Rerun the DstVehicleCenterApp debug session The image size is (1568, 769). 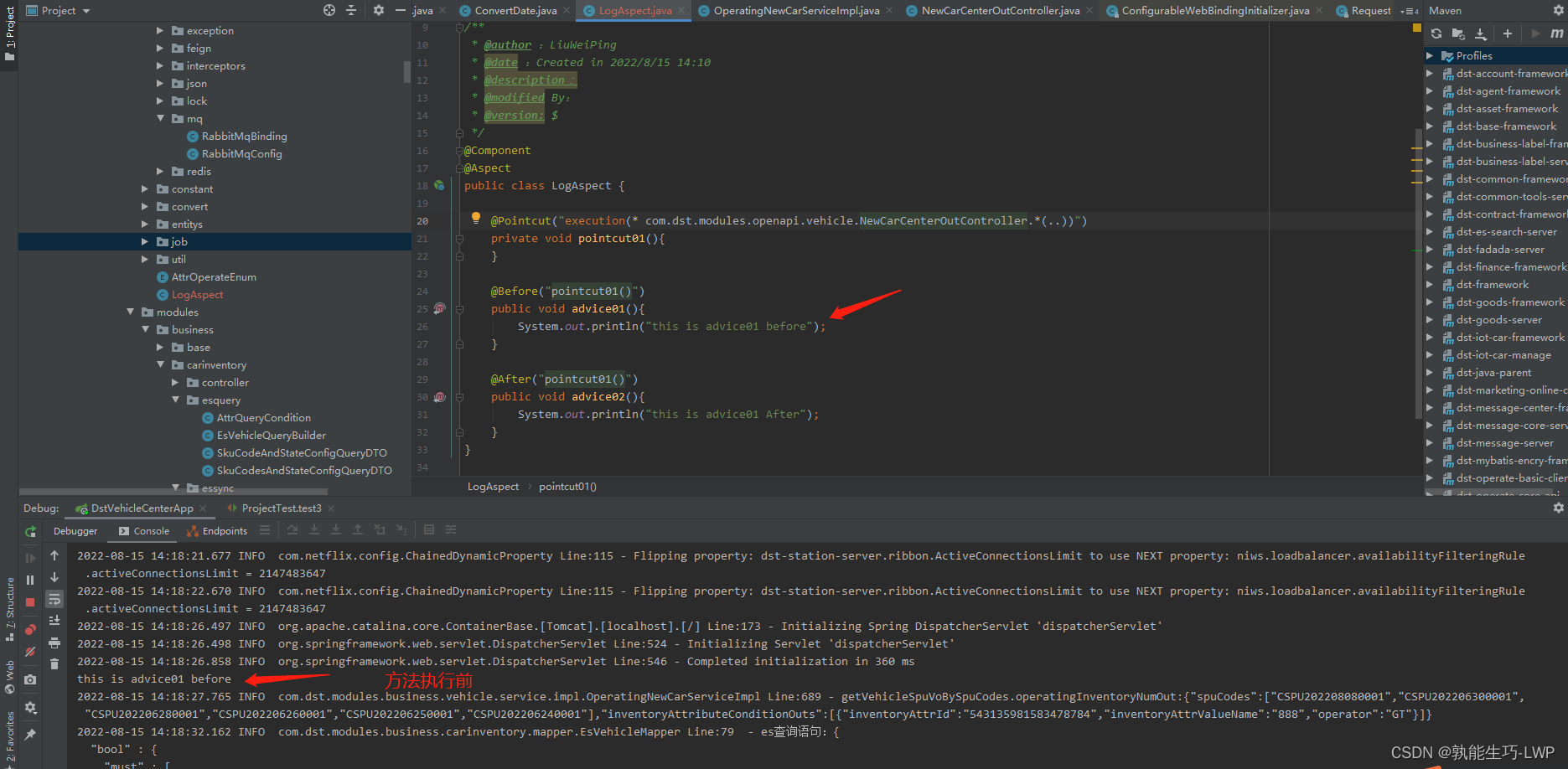[x=30, y=532]
